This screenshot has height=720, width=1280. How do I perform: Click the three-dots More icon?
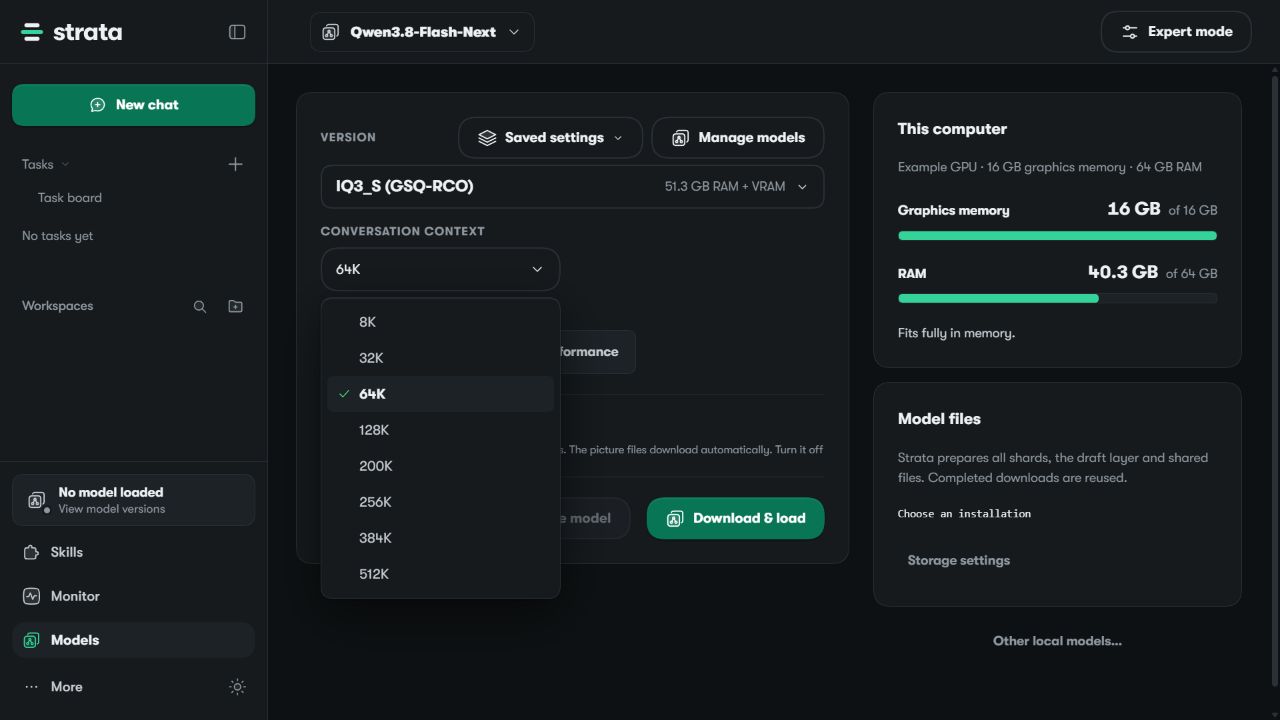31,687
